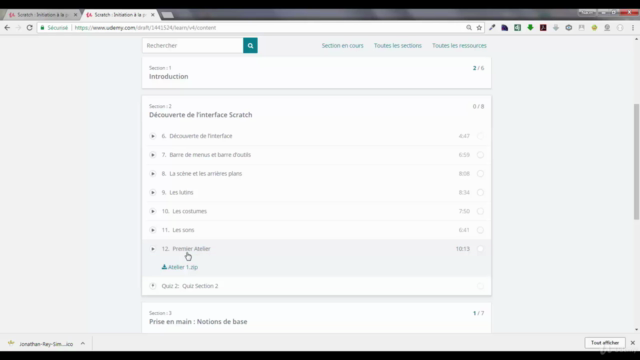Expand Section 1 Introduction
The image size is (640, 360).
(x=316, y=73)
